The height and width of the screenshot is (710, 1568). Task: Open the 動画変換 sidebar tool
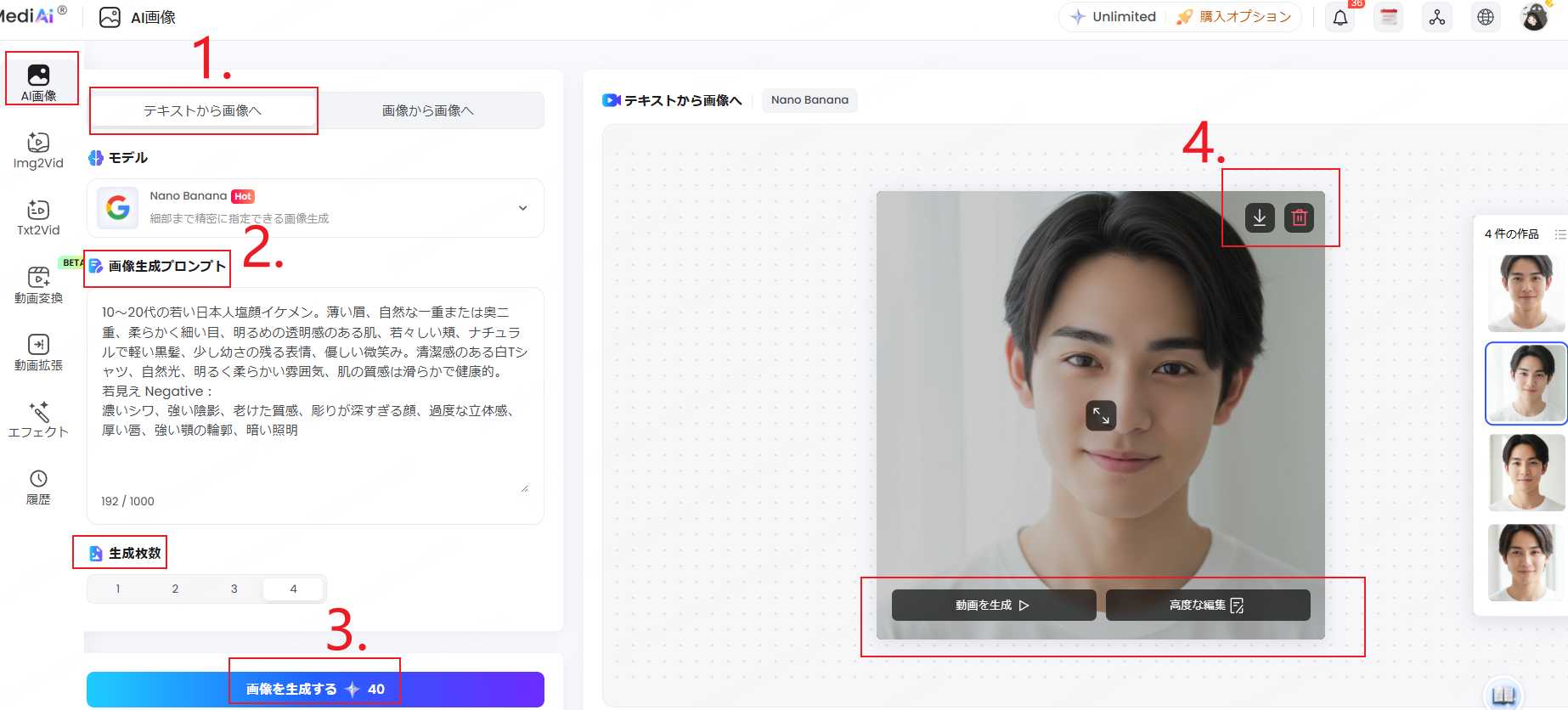[38, 285]
